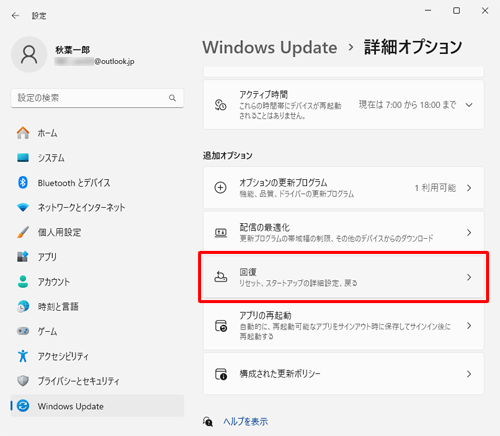Click the 詳細オプション page title
The image size is (500, 436).
(x=413, y=47)
